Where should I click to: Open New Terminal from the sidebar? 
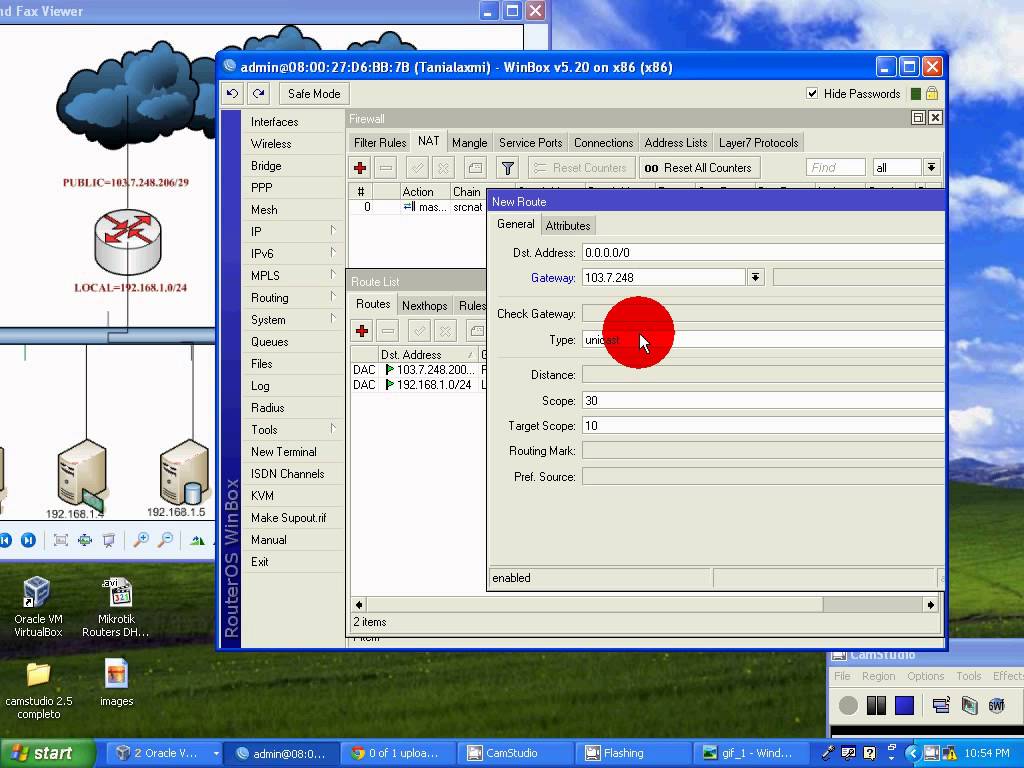click(283, 452)
